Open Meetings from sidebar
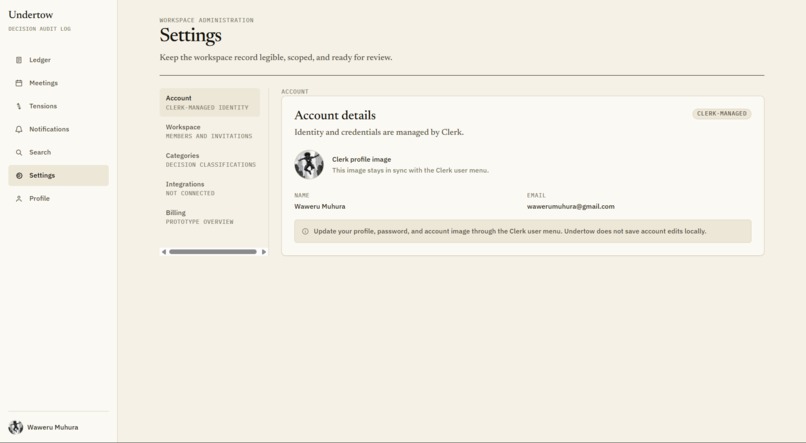 tap(59, 83)
